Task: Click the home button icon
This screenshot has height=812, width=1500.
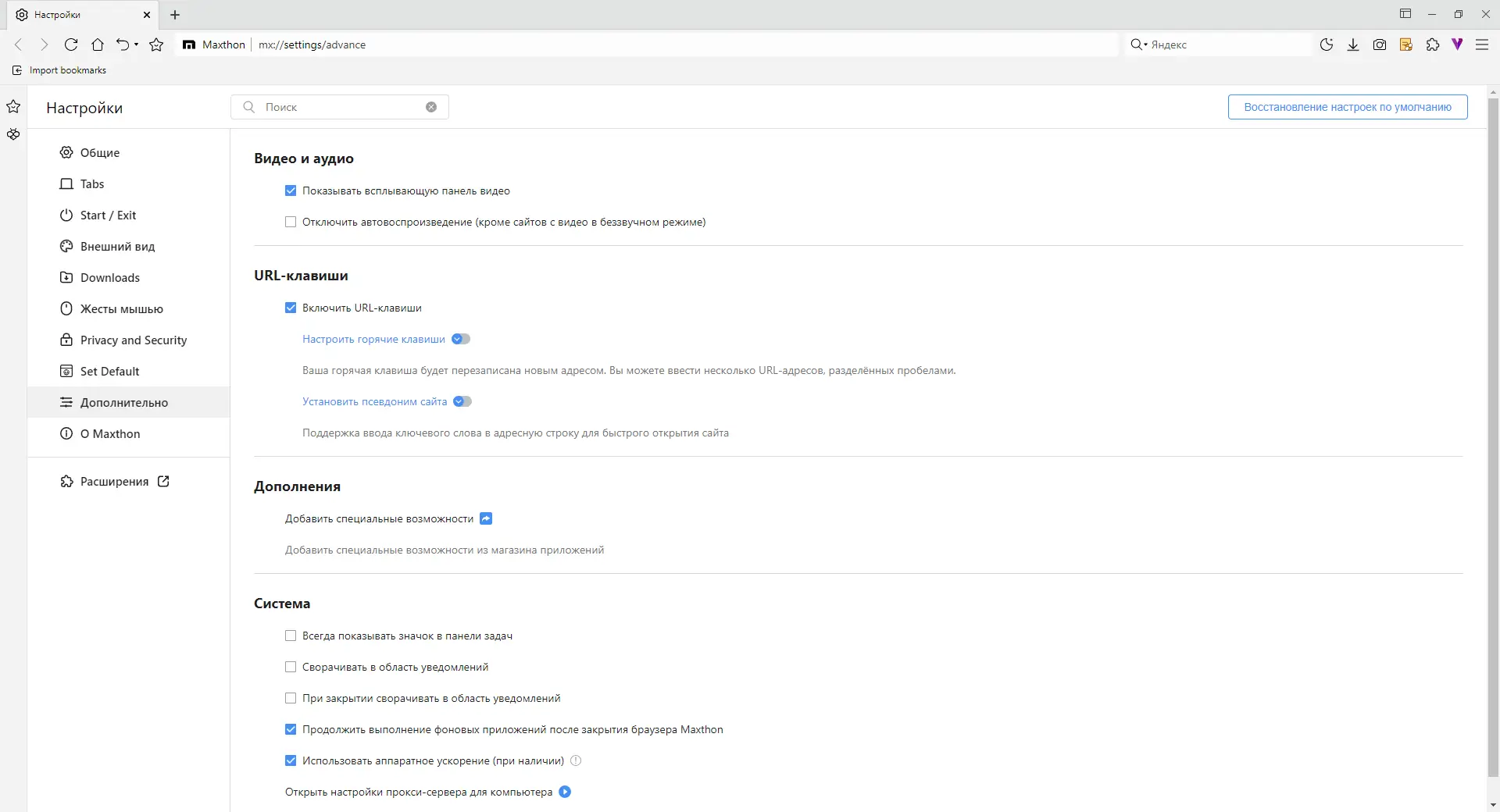Action: [98, 45]
